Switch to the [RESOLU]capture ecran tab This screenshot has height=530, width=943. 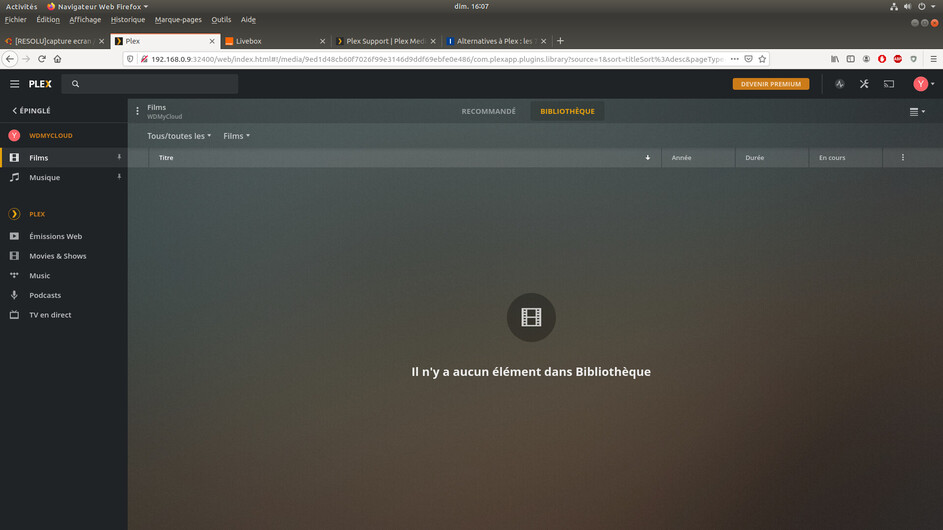pos(54,41)
